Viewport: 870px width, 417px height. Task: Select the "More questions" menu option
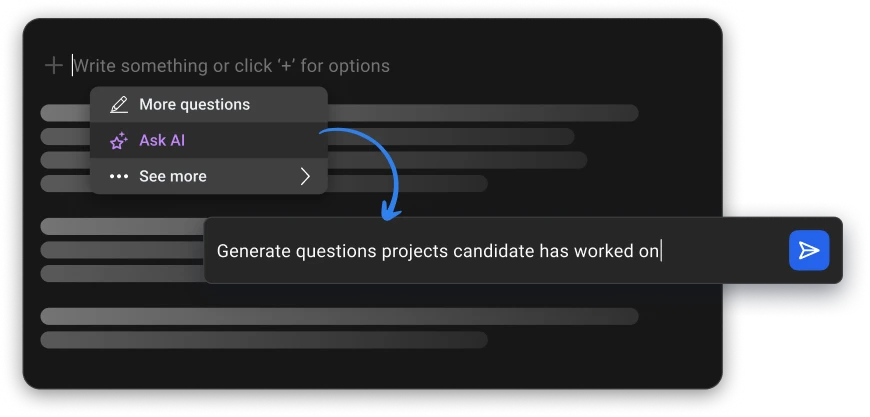pos(195,105)
